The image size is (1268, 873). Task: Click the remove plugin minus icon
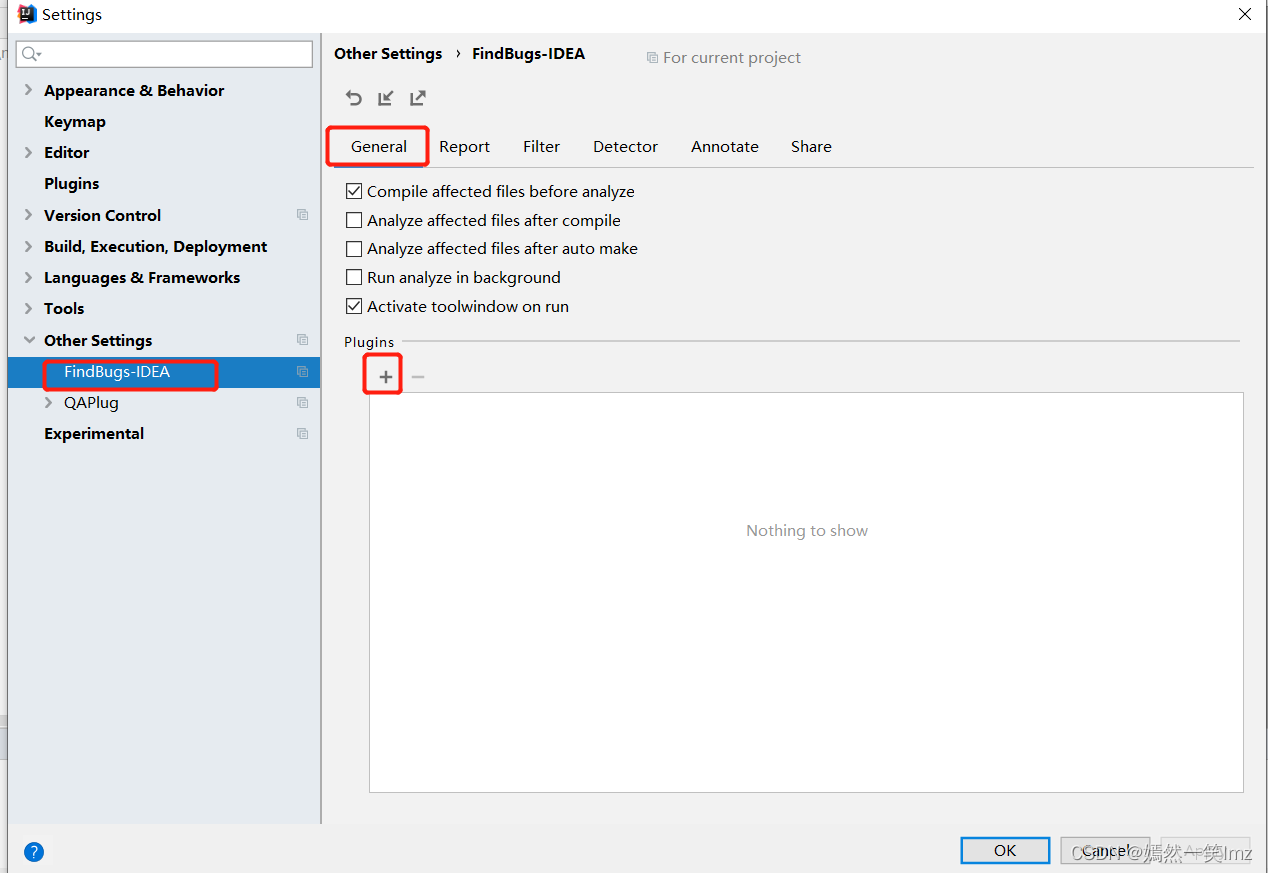(x=417, y=377)
